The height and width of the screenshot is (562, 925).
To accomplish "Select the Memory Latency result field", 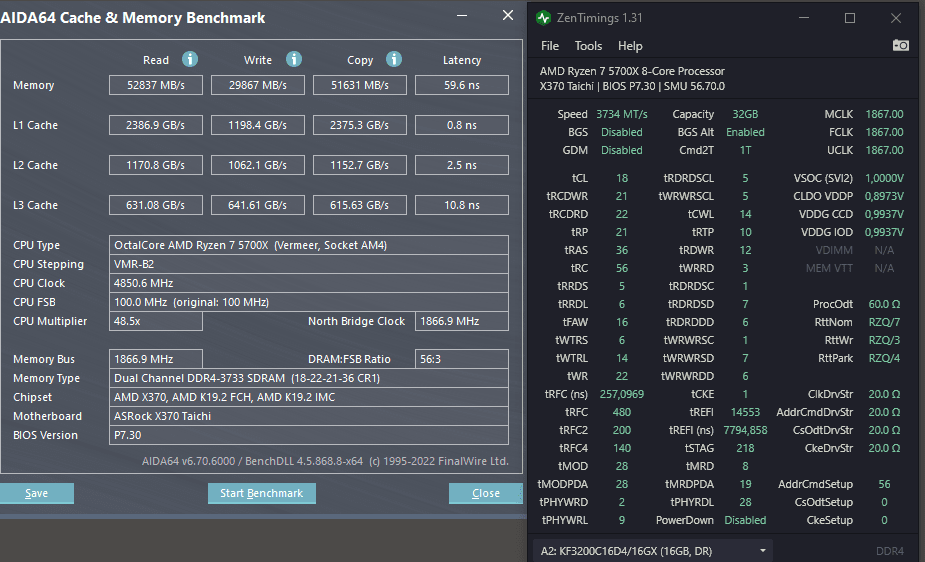I will point(461,85).
